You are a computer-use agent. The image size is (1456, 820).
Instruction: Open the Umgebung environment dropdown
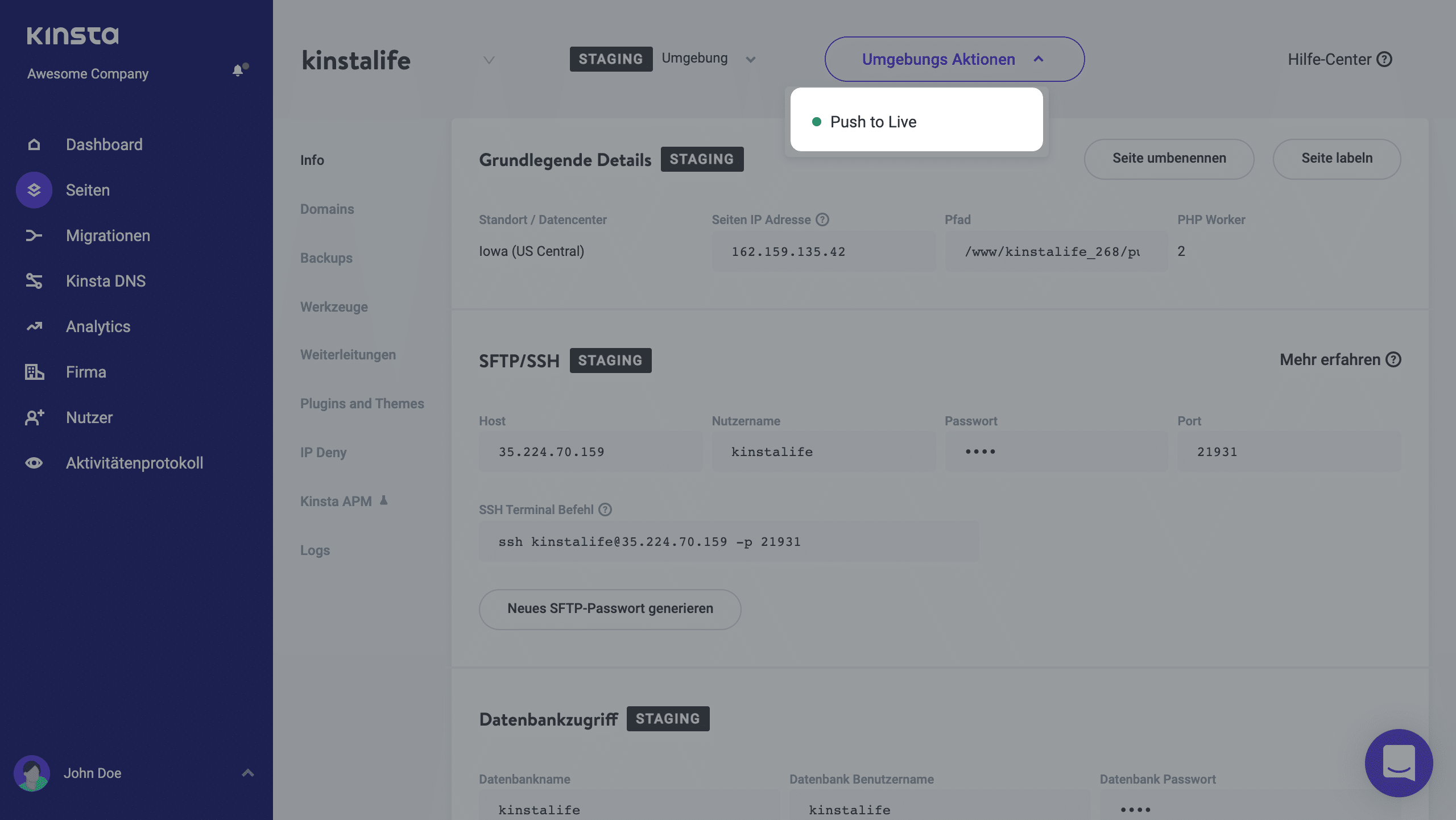(x=750, y=59)
